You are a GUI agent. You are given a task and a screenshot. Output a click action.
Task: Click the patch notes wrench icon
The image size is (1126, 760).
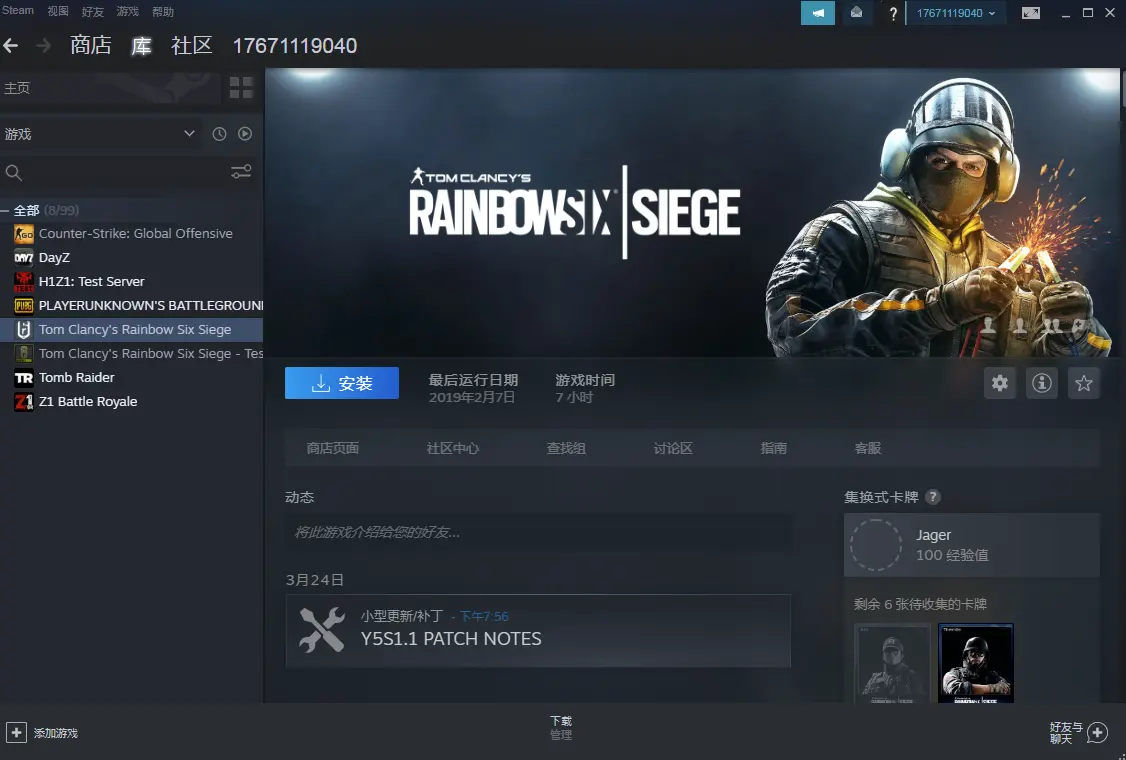click(x=322, y=630)
